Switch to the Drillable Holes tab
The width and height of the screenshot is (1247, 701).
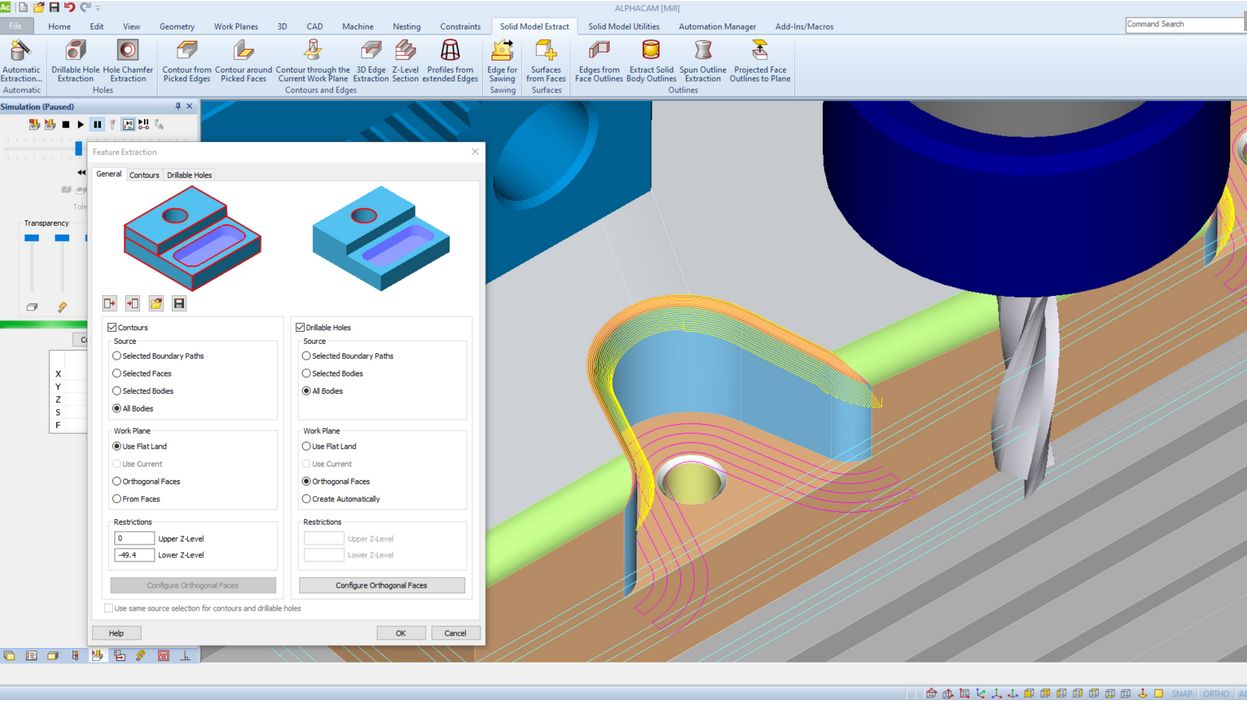point(189,175)
